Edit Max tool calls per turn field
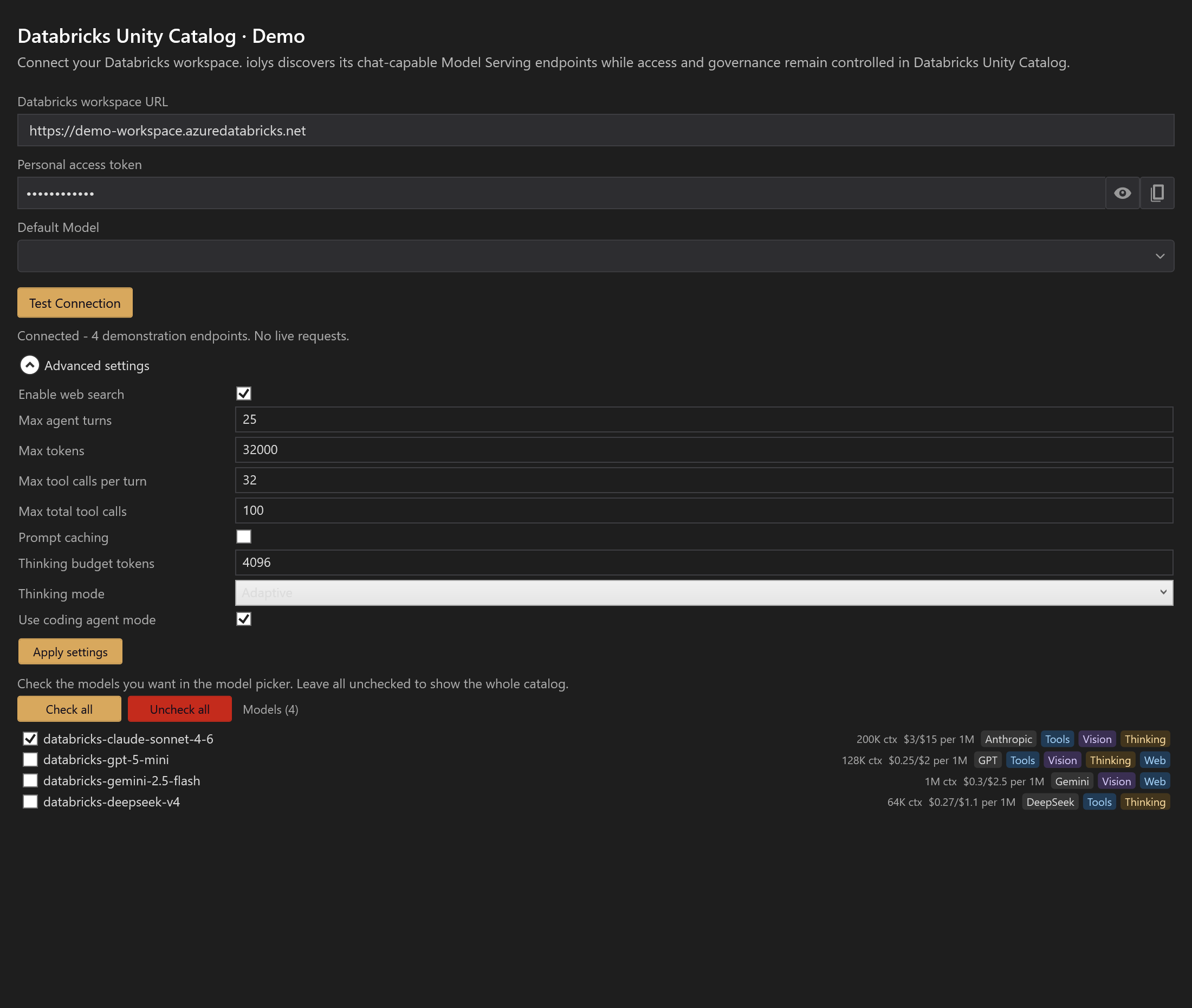Image resolution: width=1192 pixels, height=1008 pixels. 704,480
